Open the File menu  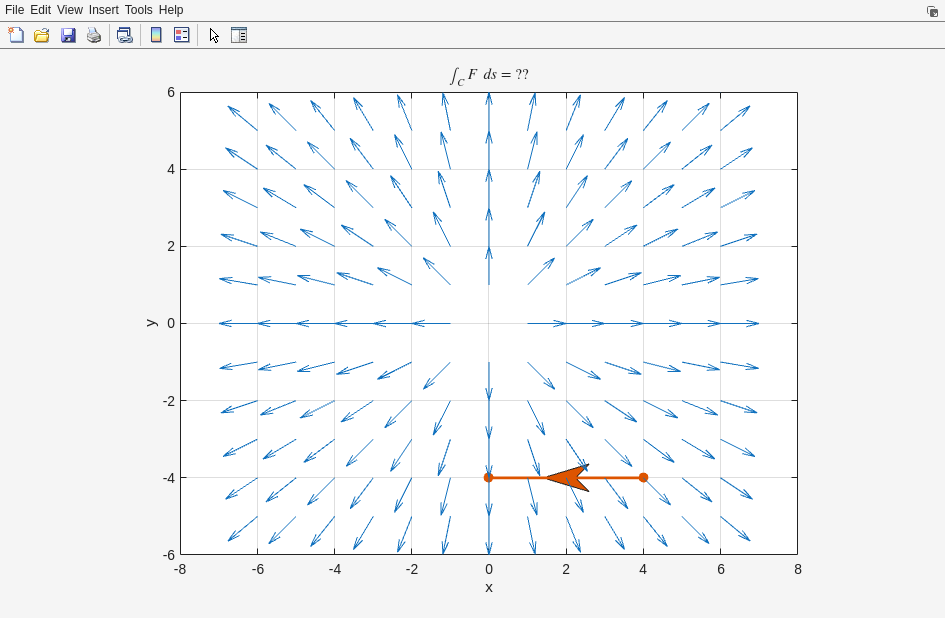click(x=14, y=10)
